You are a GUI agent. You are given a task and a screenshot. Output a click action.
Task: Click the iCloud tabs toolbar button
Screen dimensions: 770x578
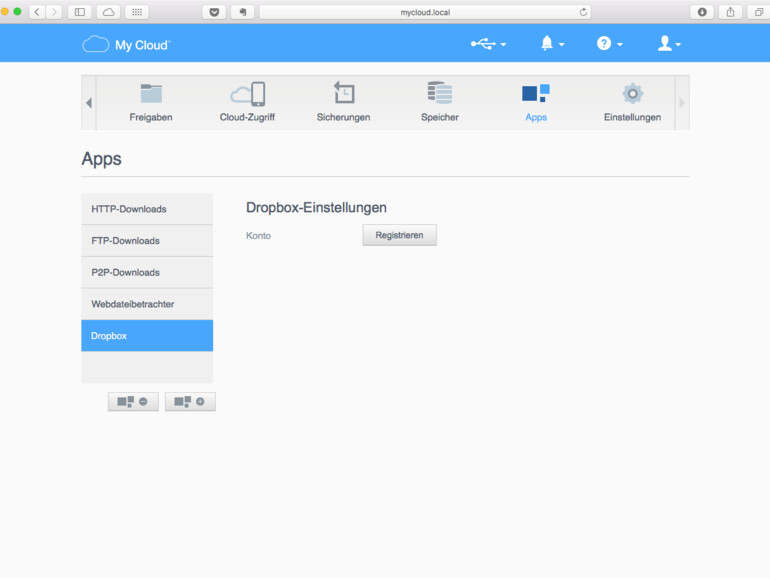(x=109, y=12)
